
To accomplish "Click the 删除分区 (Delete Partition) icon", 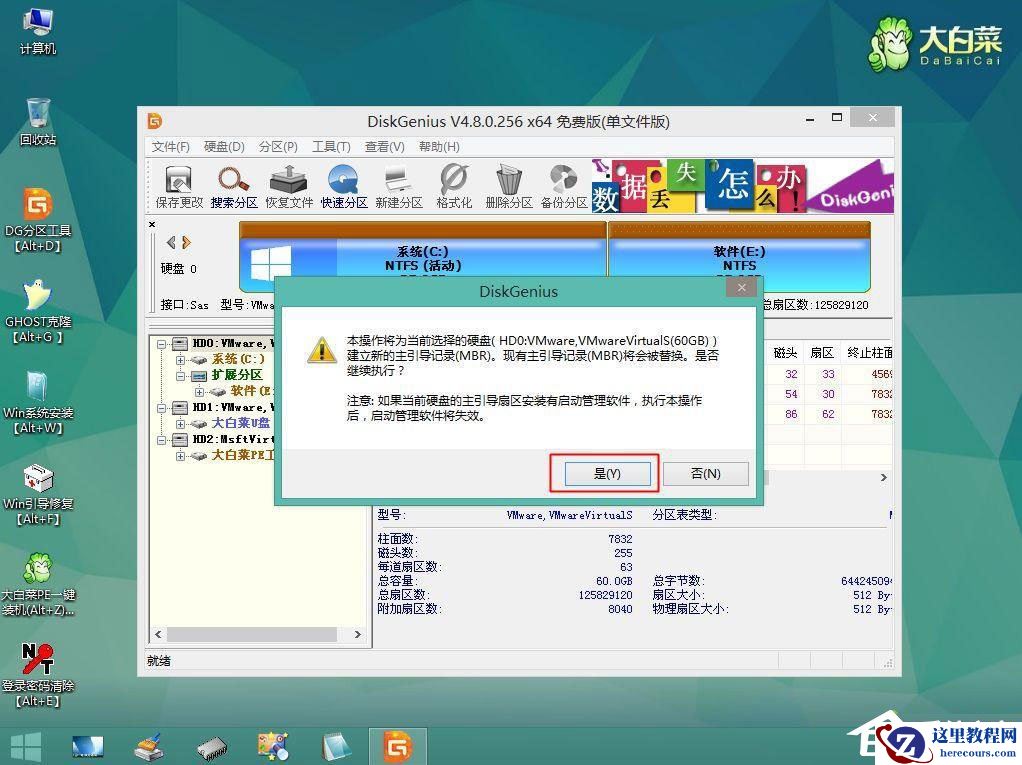I will [x=507, y=183].
